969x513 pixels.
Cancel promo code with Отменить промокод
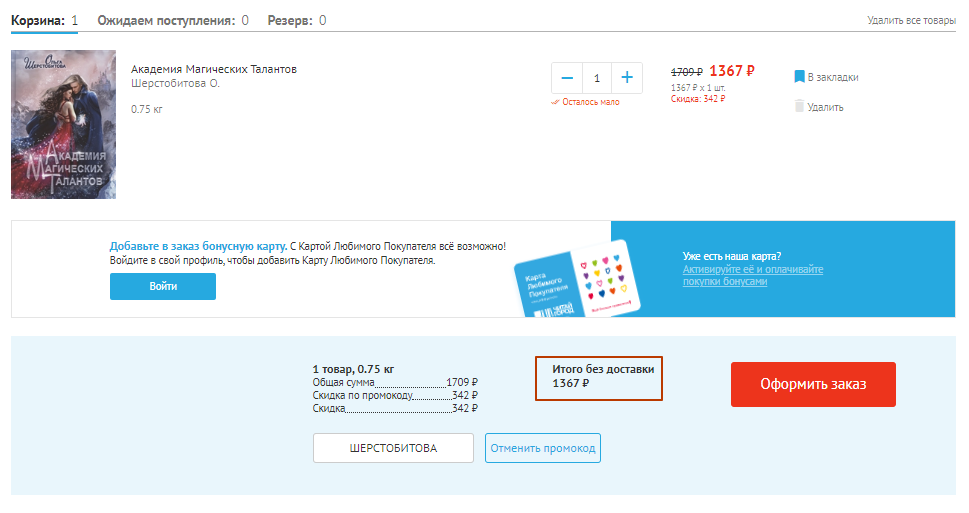click(x=543, y=448)
